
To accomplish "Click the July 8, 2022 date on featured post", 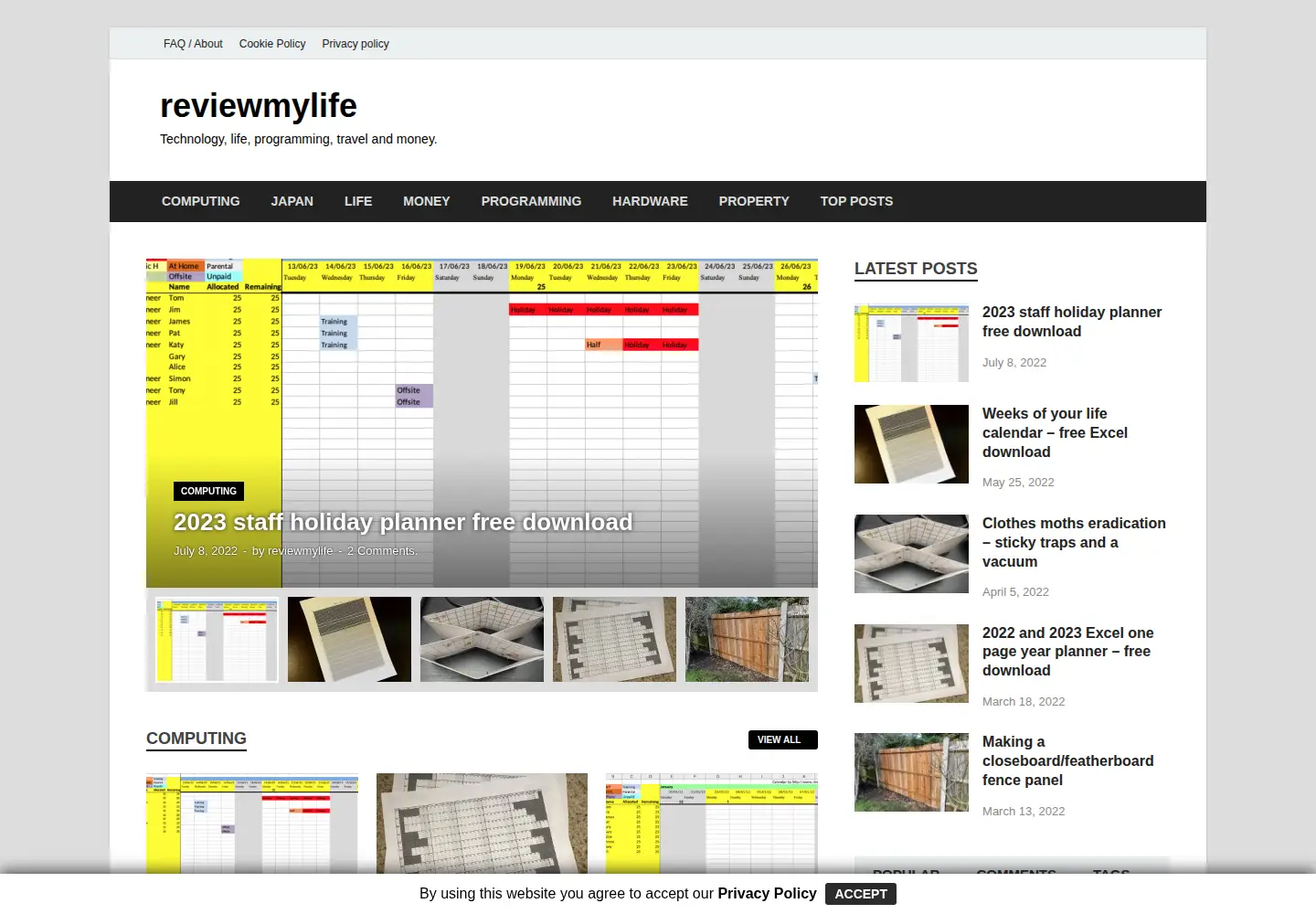I will click(206, 551).
